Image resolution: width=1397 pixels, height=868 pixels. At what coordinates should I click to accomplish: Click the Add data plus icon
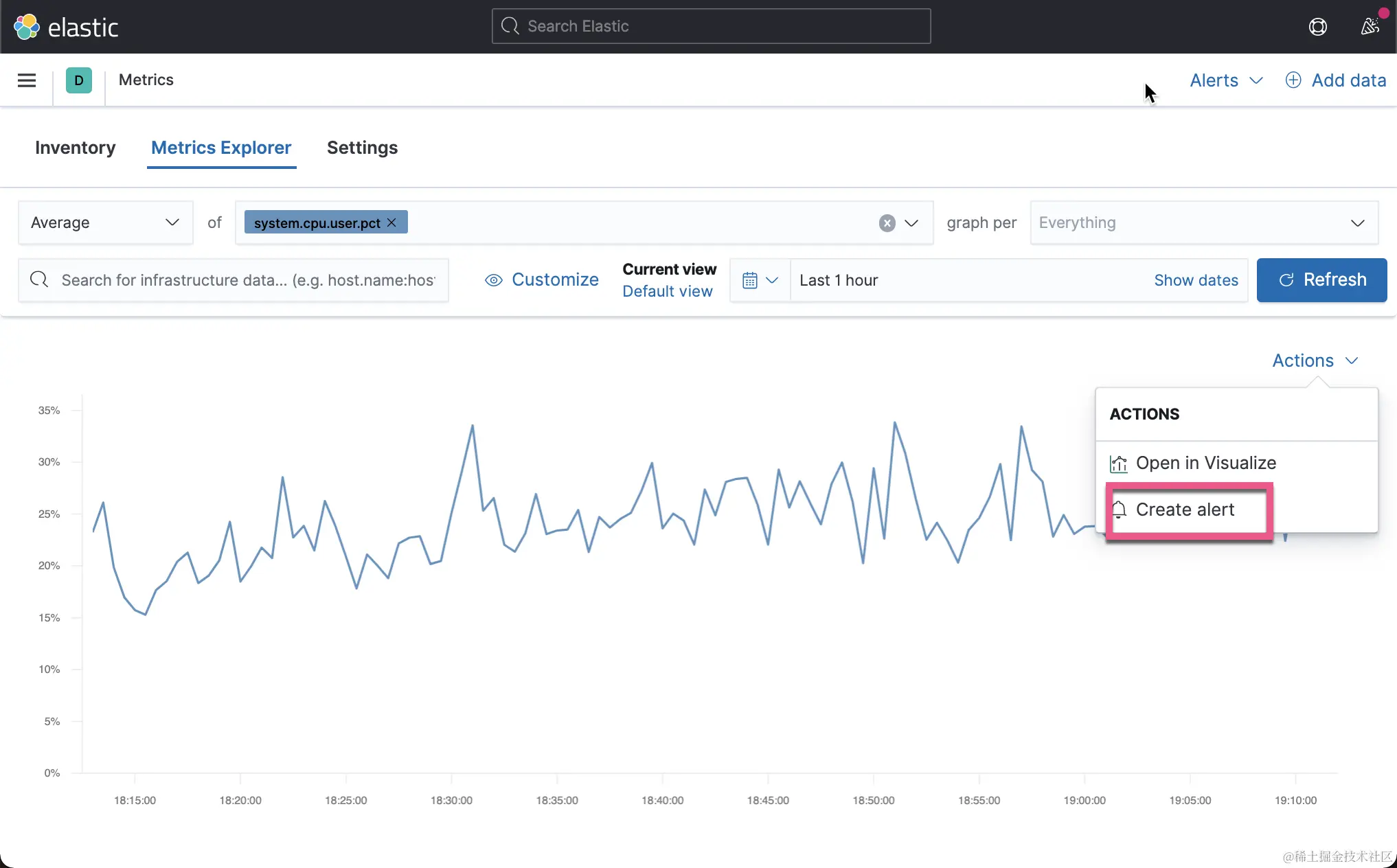coord(1293,80)
